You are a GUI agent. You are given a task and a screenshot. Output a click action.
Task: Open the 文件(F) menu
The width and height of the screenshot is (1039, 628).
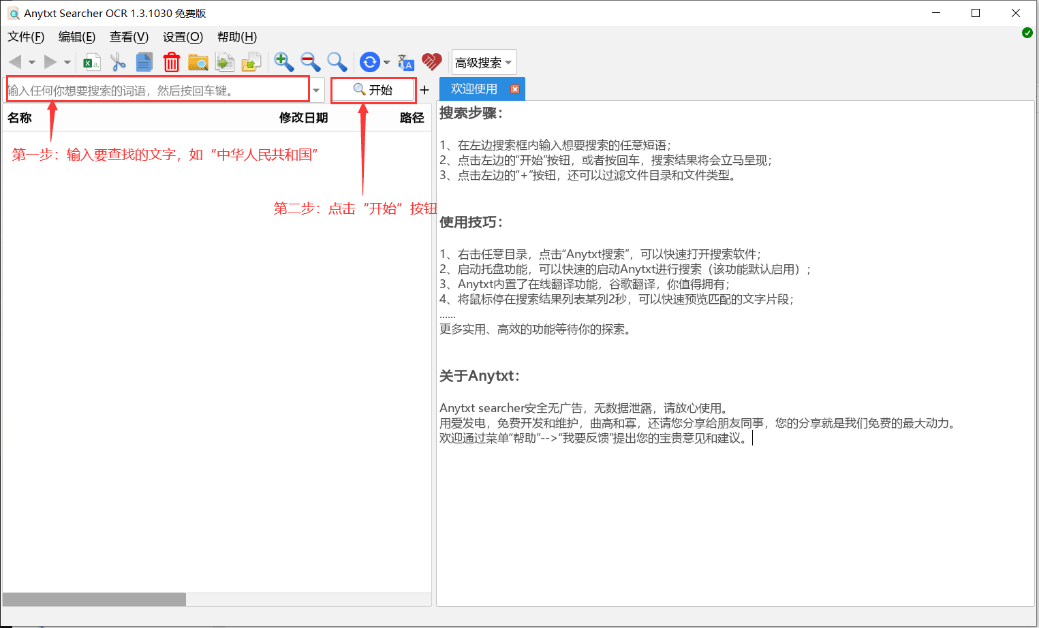[26, 37]
